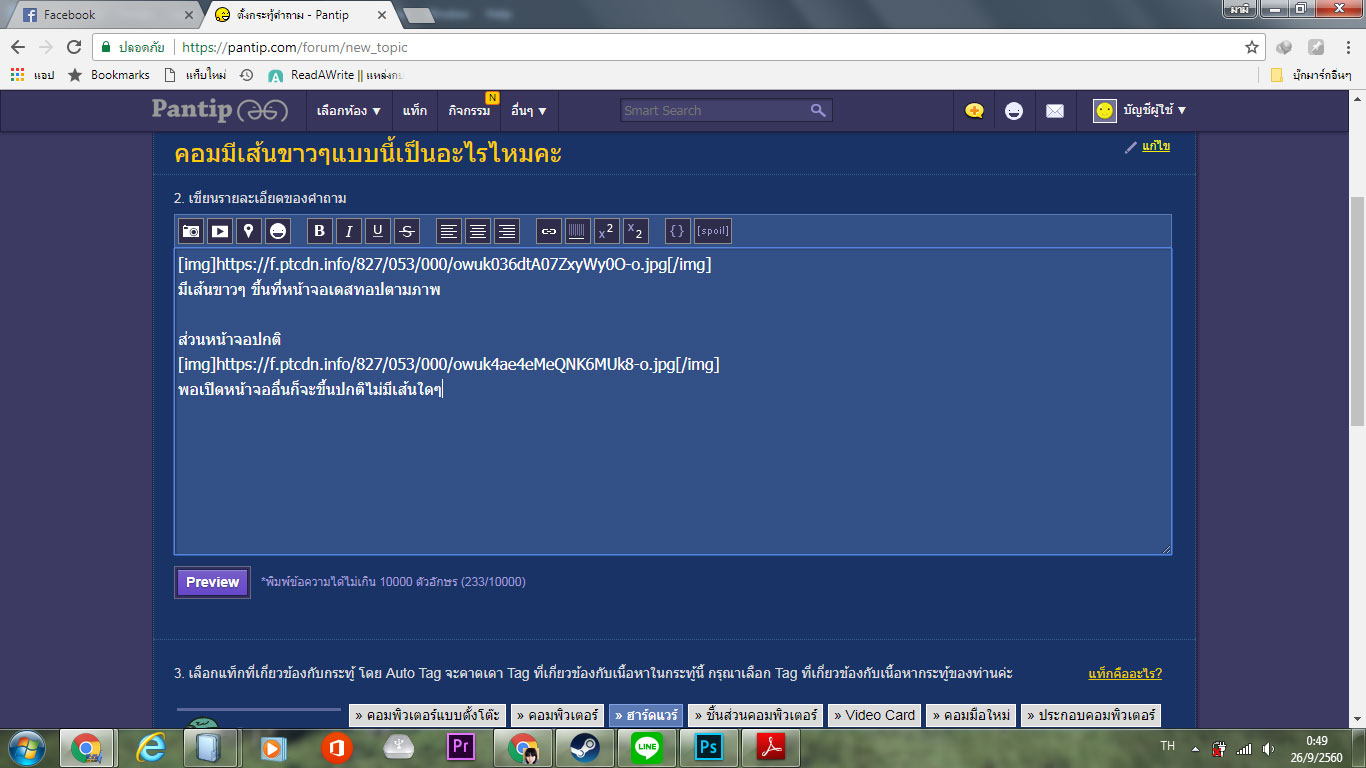Insert a spoil tag
Image resolution: width=1366 pixels, height=768 pixels.
click(x=713, y=231)
